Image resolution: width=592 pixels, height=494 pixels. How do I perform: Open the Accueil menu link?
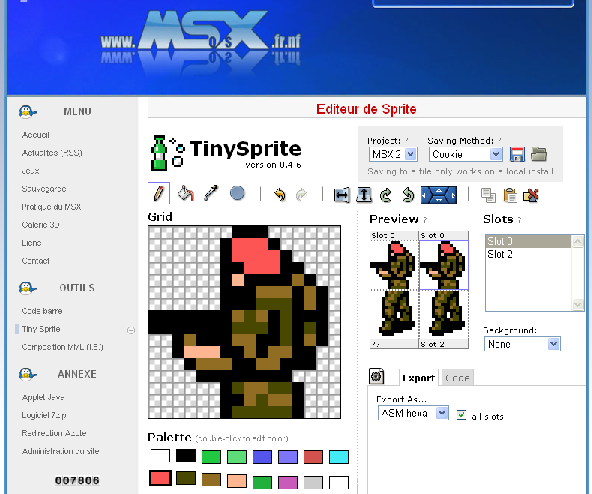point(35,135)
